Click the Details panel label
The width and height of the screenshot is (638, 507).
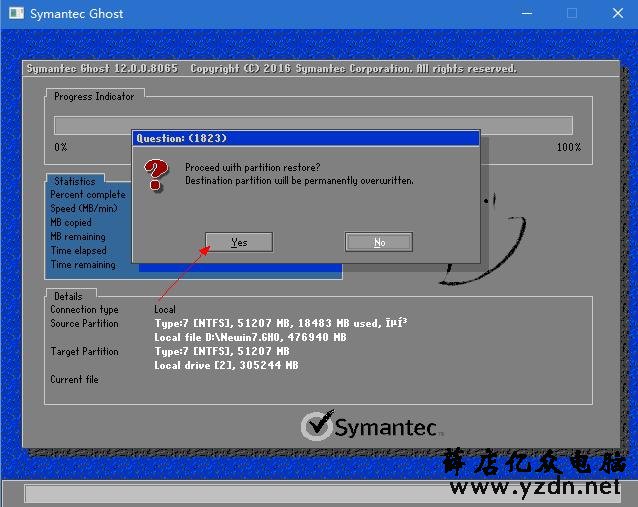[x=68, y=296]
